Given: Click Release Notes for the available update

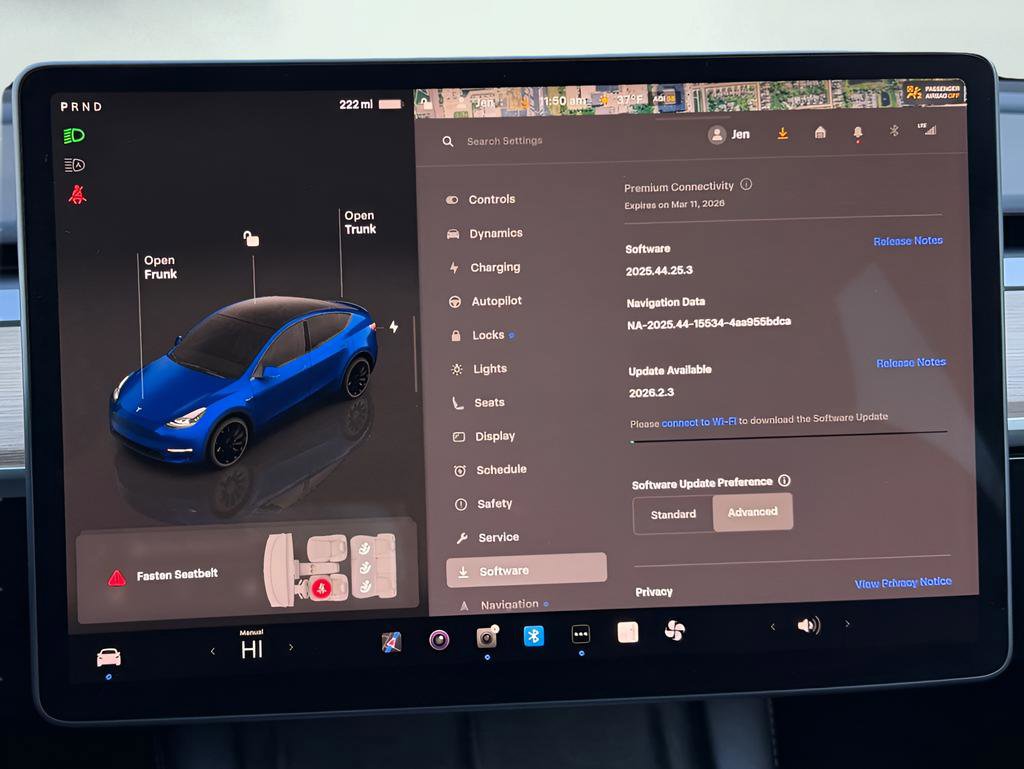Looking at the screenshot, I should click(x=909, y=362).
